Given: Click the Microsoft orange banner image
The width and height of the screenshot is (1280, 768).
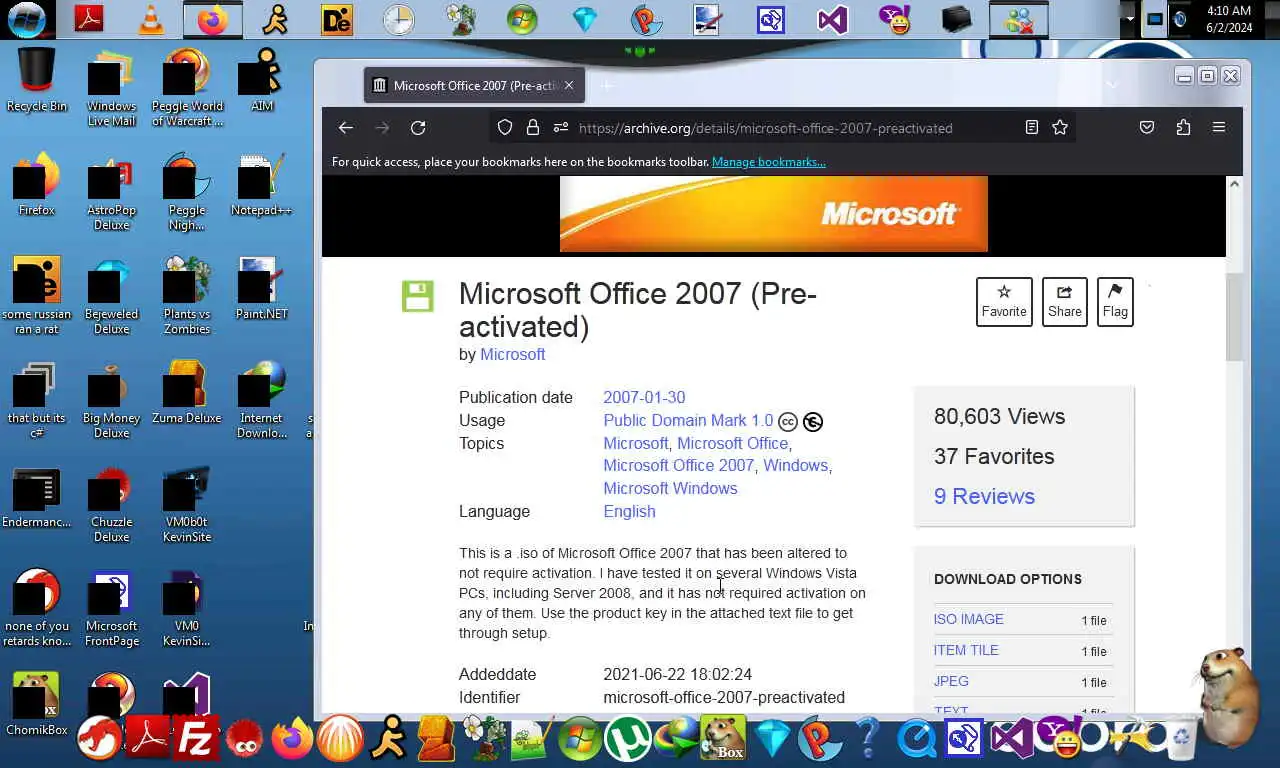Looking at the screenshot, I should (774, 213).
